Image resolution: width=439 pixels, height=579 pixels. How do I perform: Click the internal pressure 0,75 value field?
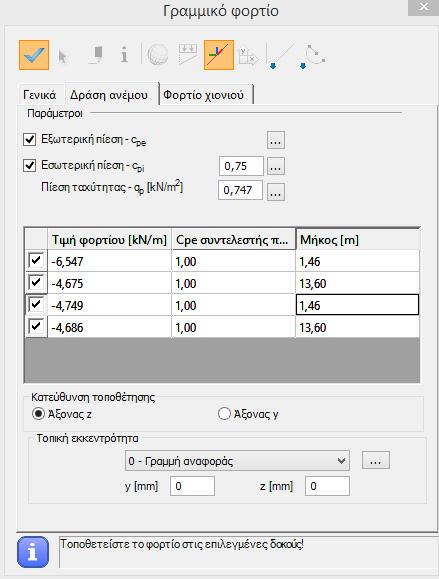[241, 166]
